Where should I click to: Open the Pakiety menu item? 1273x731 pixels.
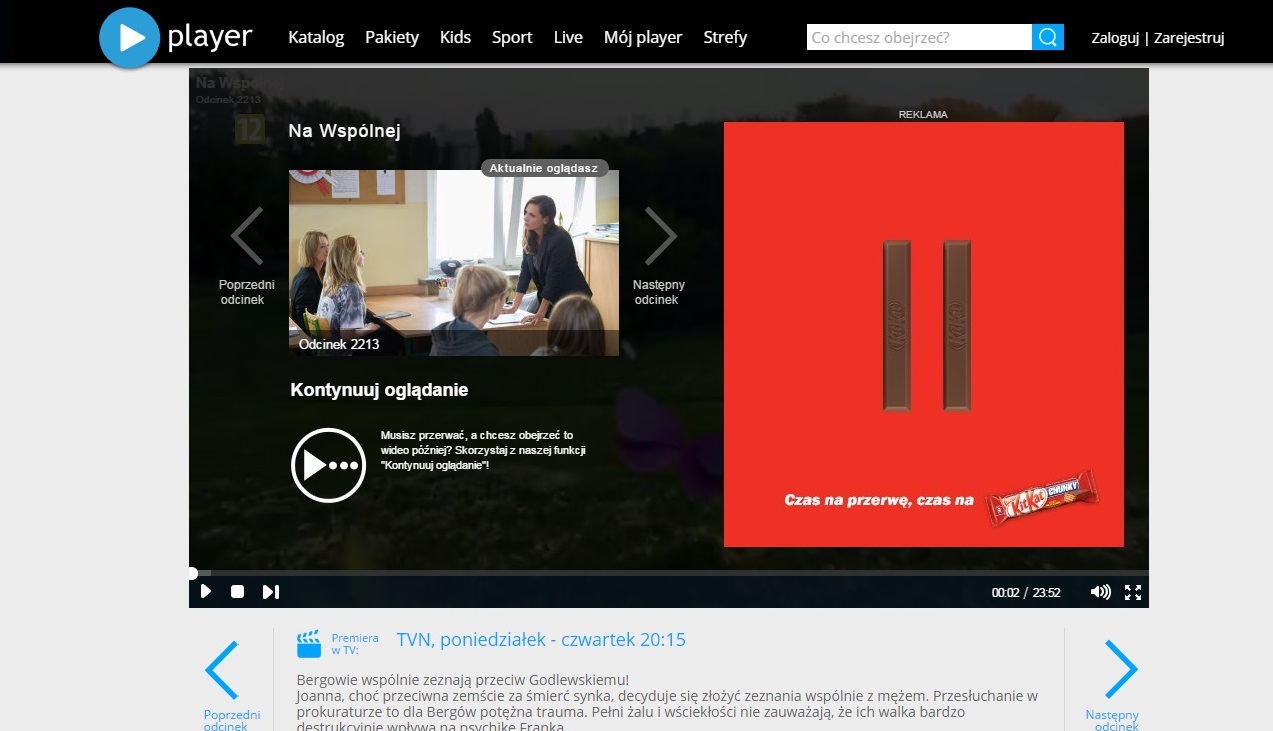click(392, 38)
